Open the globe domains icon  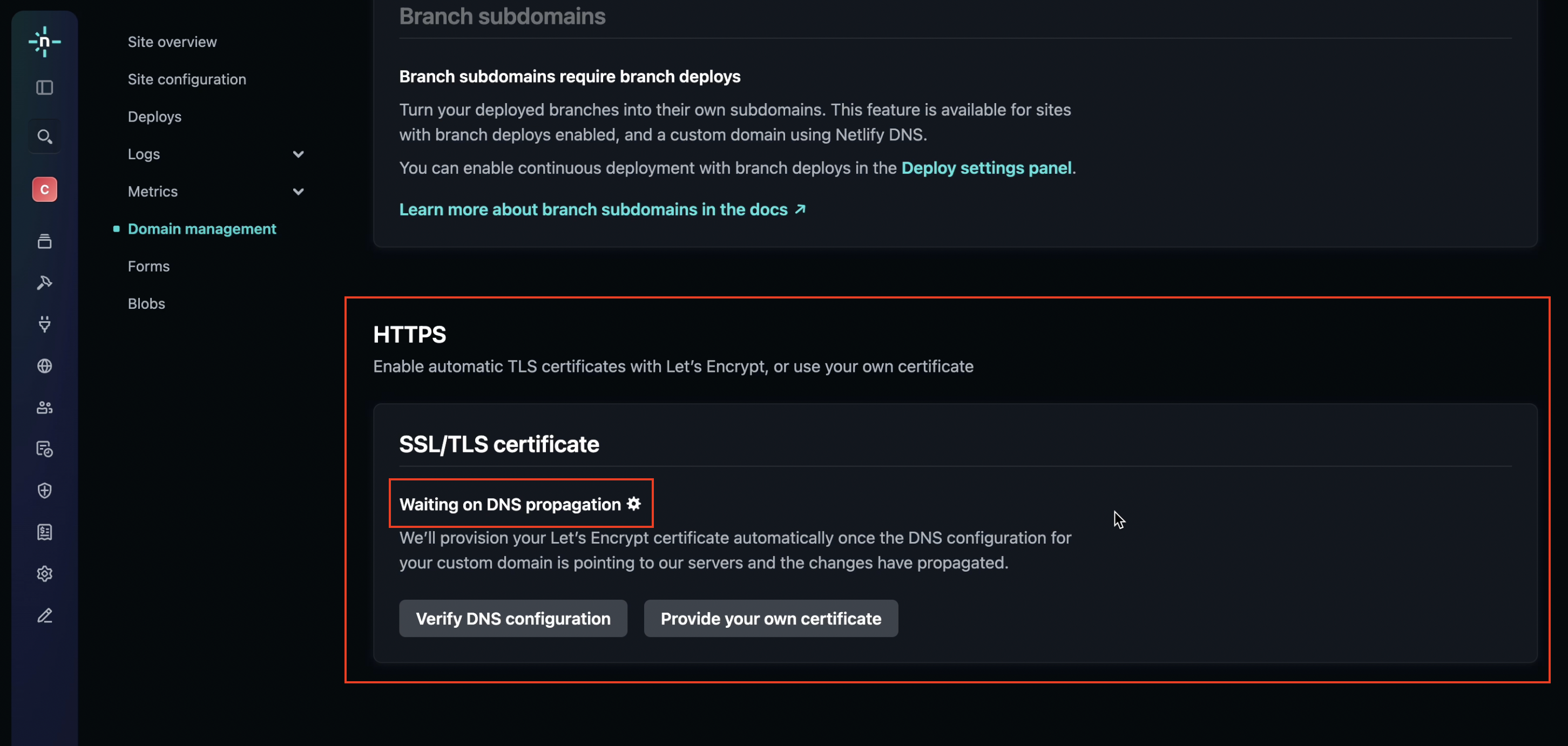pos(44,365)
